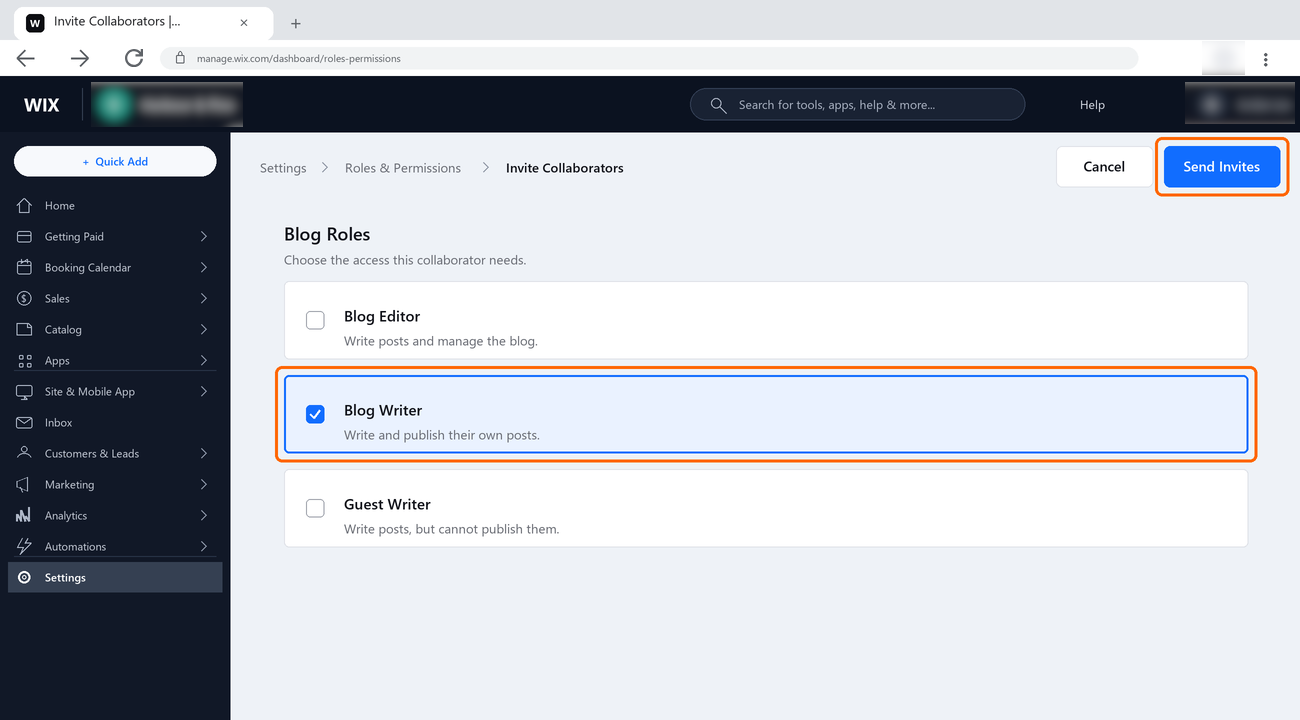Click the Automations lightning icon
This screenshot has width=1300, height=720.
(25, 547)
